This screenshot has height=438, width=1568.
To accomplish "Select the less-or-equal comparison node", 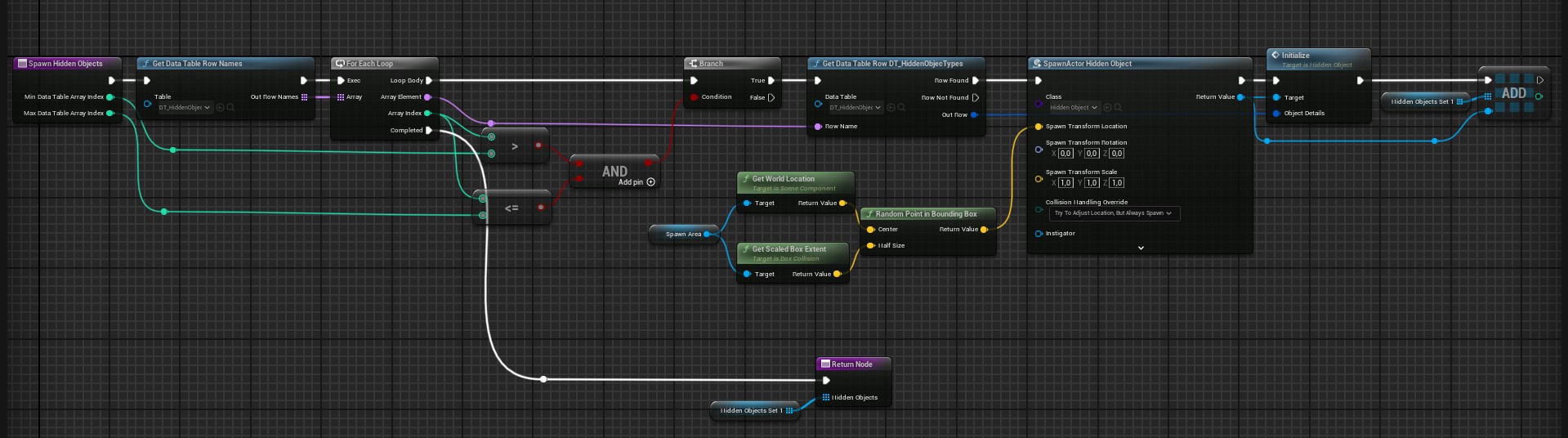I will 511,208.
